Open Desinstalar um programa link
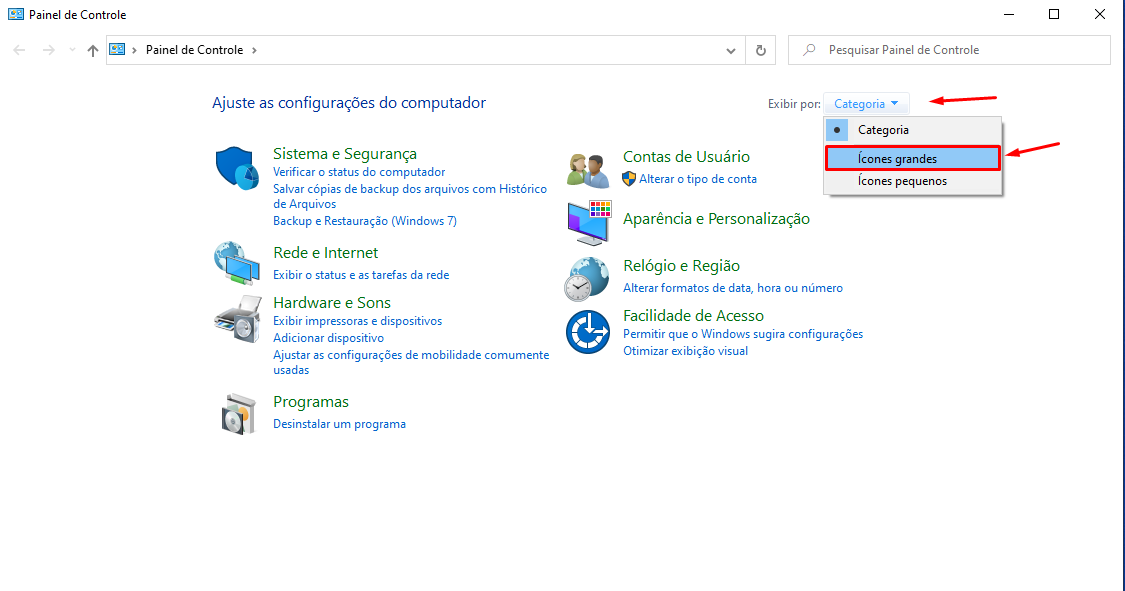This screenshot has height=591, width=1125. (339, 424)
